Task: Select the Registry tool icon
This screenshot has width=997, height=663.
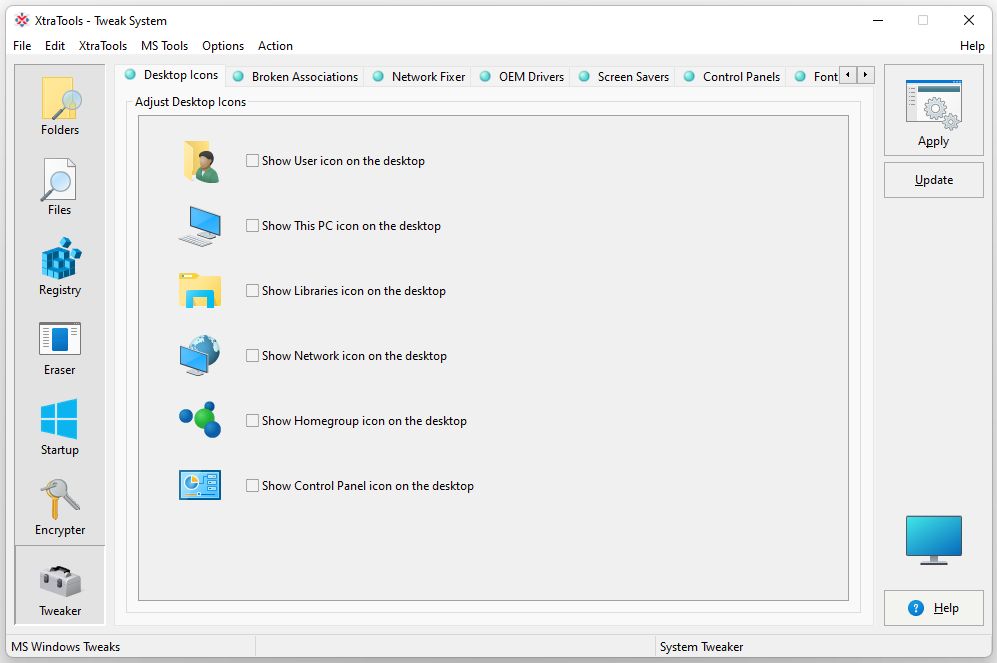Action: 60,266
